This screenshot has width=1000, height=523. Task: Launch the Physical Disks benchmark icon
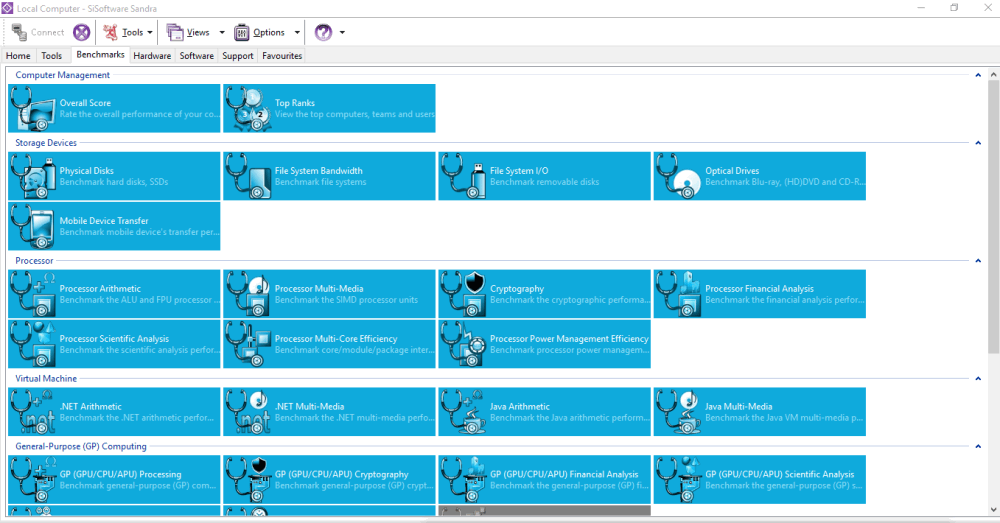pyautogui.click(x=33, y=176)
